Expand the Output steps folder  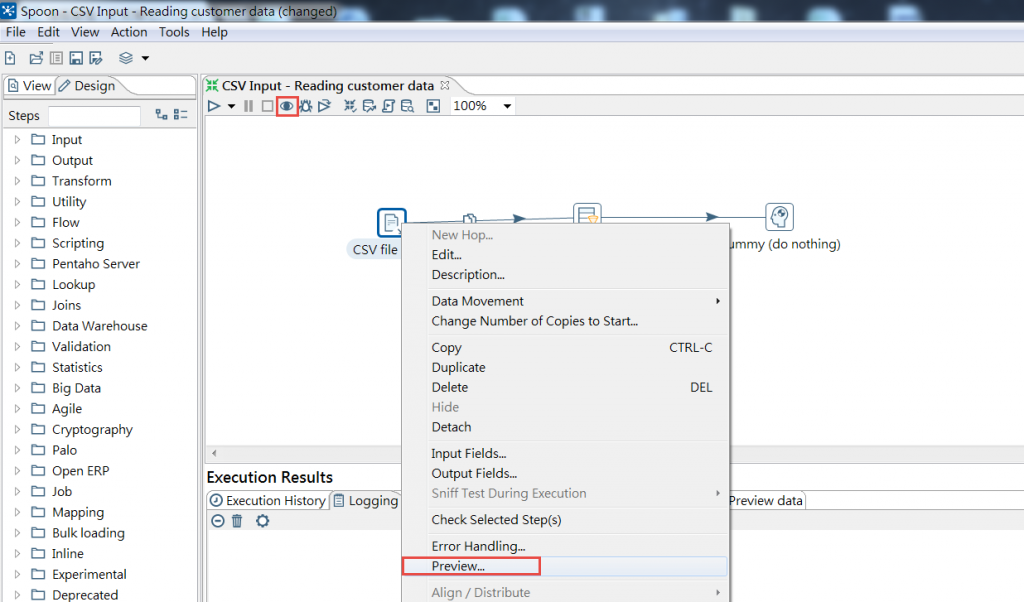[17, 161]
